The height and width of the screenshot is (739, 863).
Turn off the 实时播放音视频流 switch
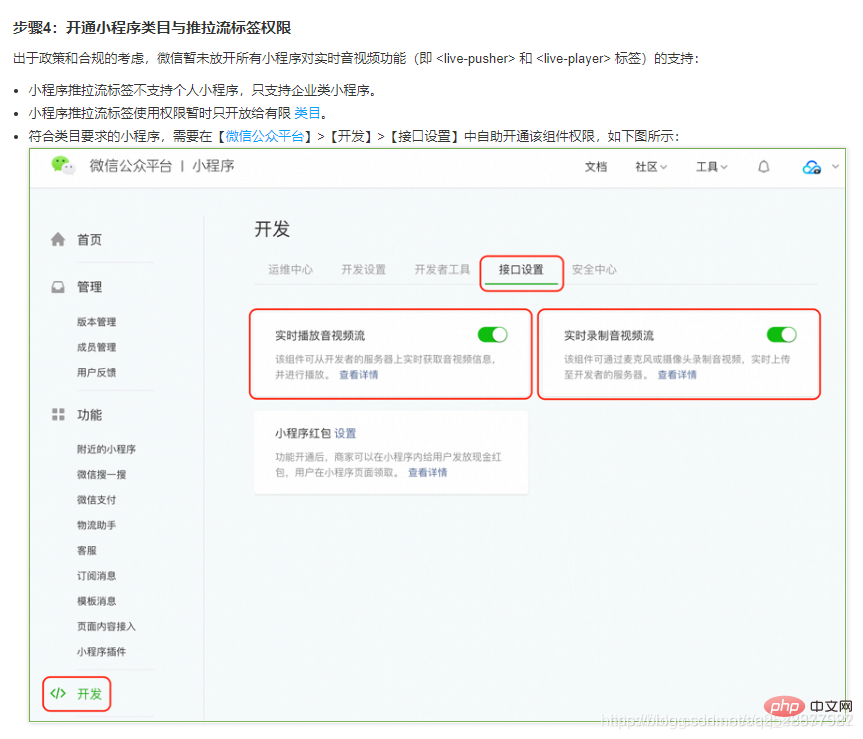(493, 335)
